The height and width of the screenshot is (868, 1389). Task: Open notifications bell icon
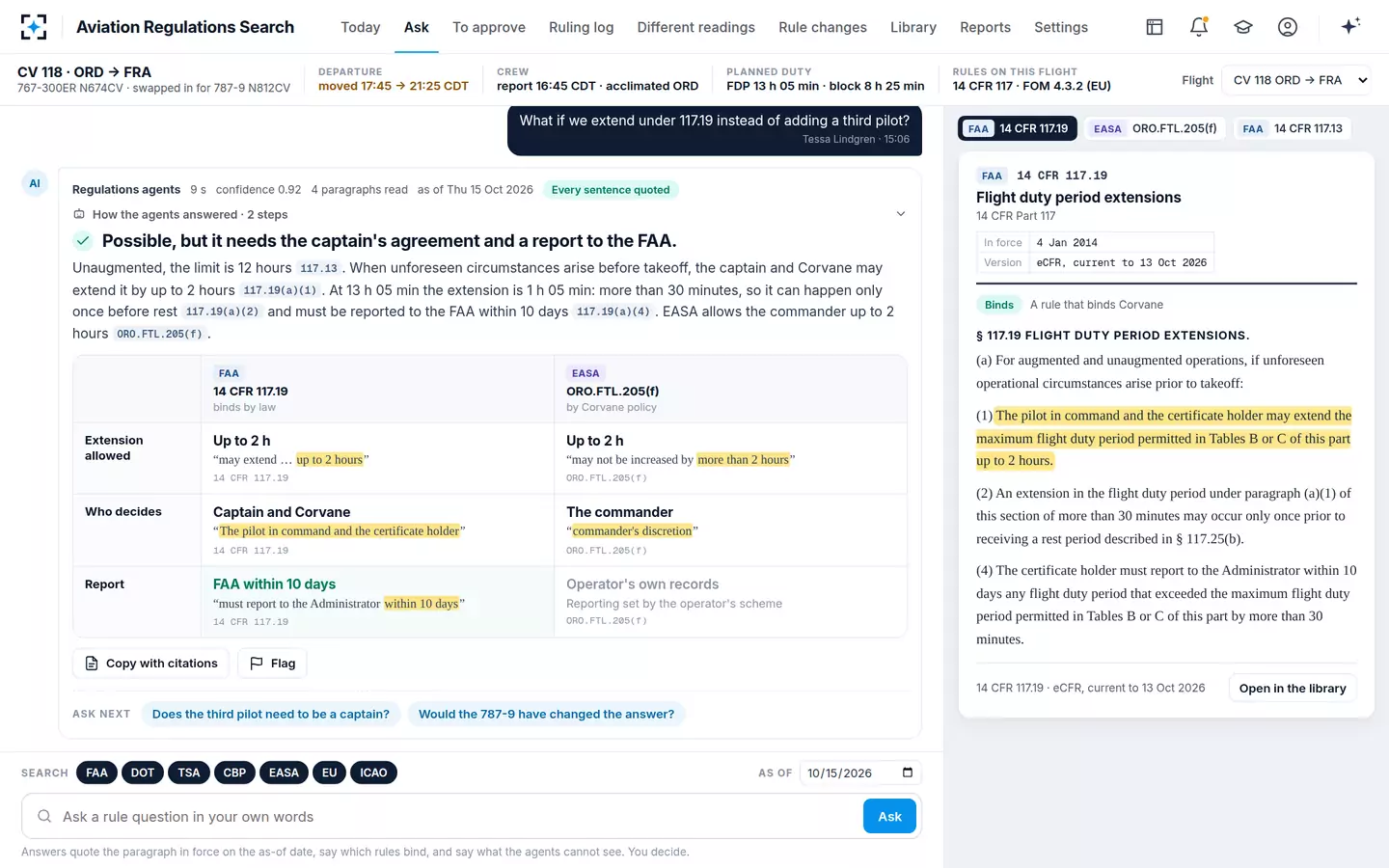pyautogui.click(x=1199, y=27)
